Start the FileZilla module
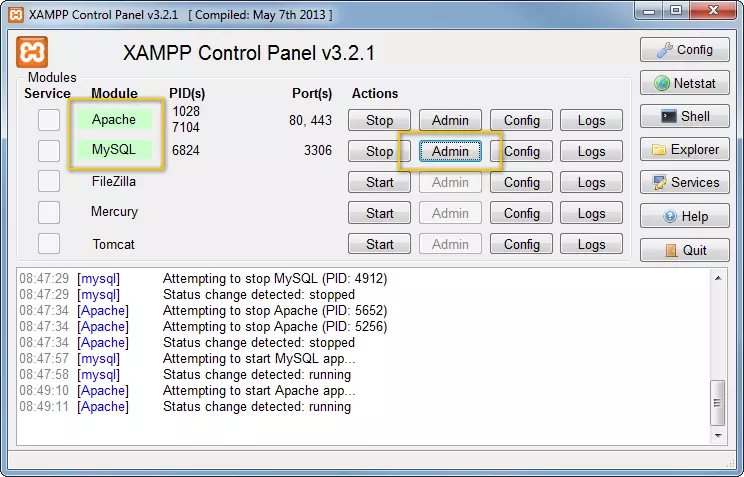This screenshot has width=744, height=477. tap(379, 182)
